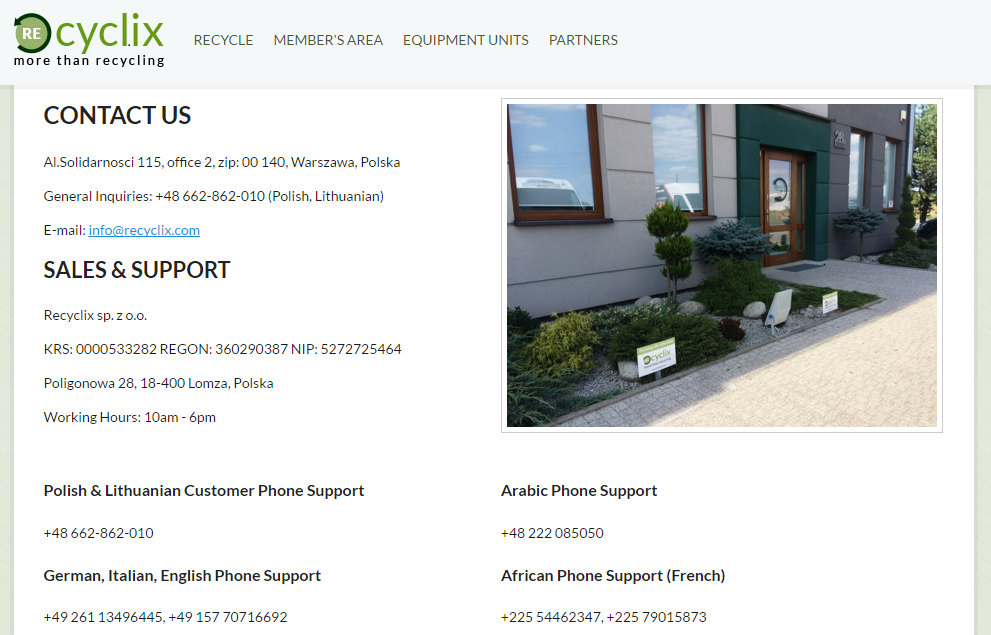
Task: Click the Recyclix logo
Action: 89,40
